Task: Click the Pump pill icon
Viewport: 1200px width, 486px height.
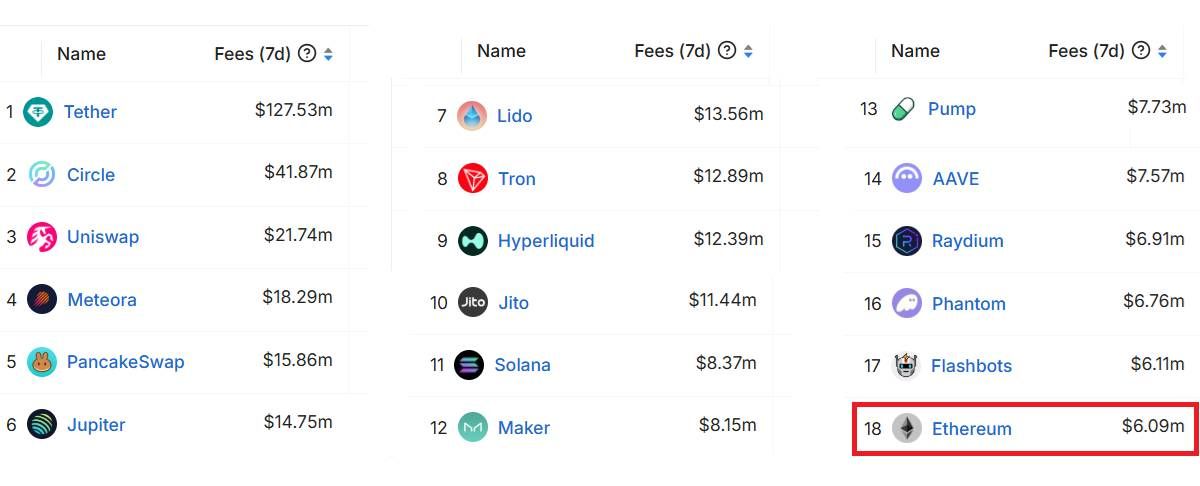Action: coord(903,108)
